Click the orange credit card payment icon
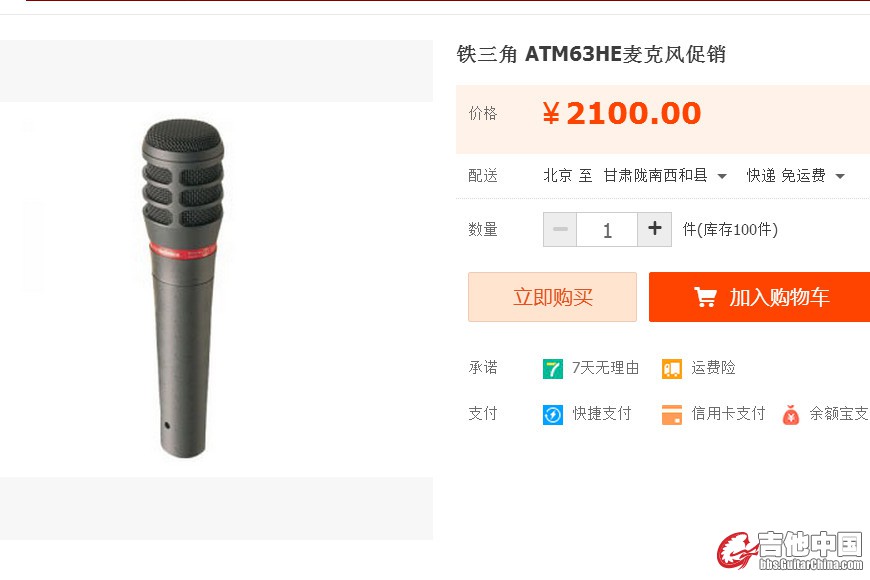 (x=671, y=415)
